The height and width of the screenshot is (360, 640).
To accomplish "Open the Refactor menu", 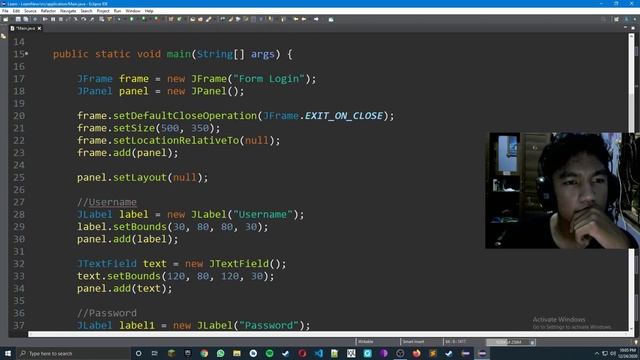I will point(48,11).
